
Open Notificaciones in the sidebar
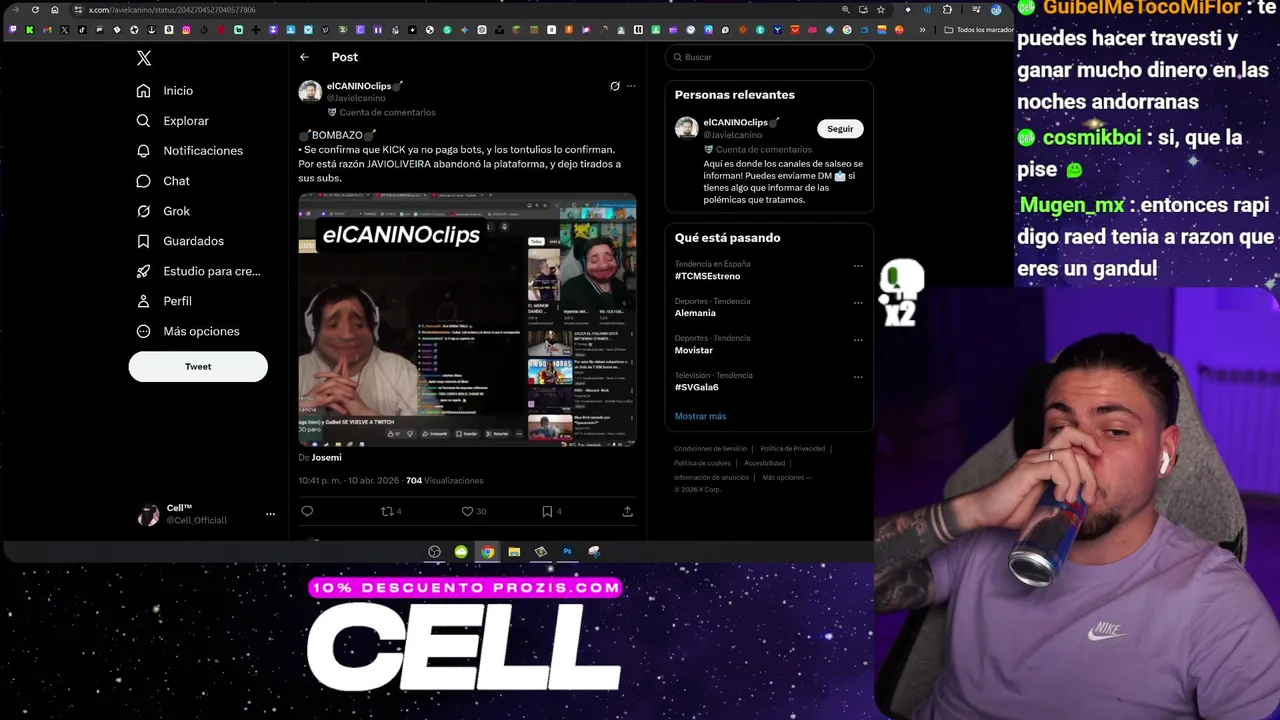tap(190, 151)
